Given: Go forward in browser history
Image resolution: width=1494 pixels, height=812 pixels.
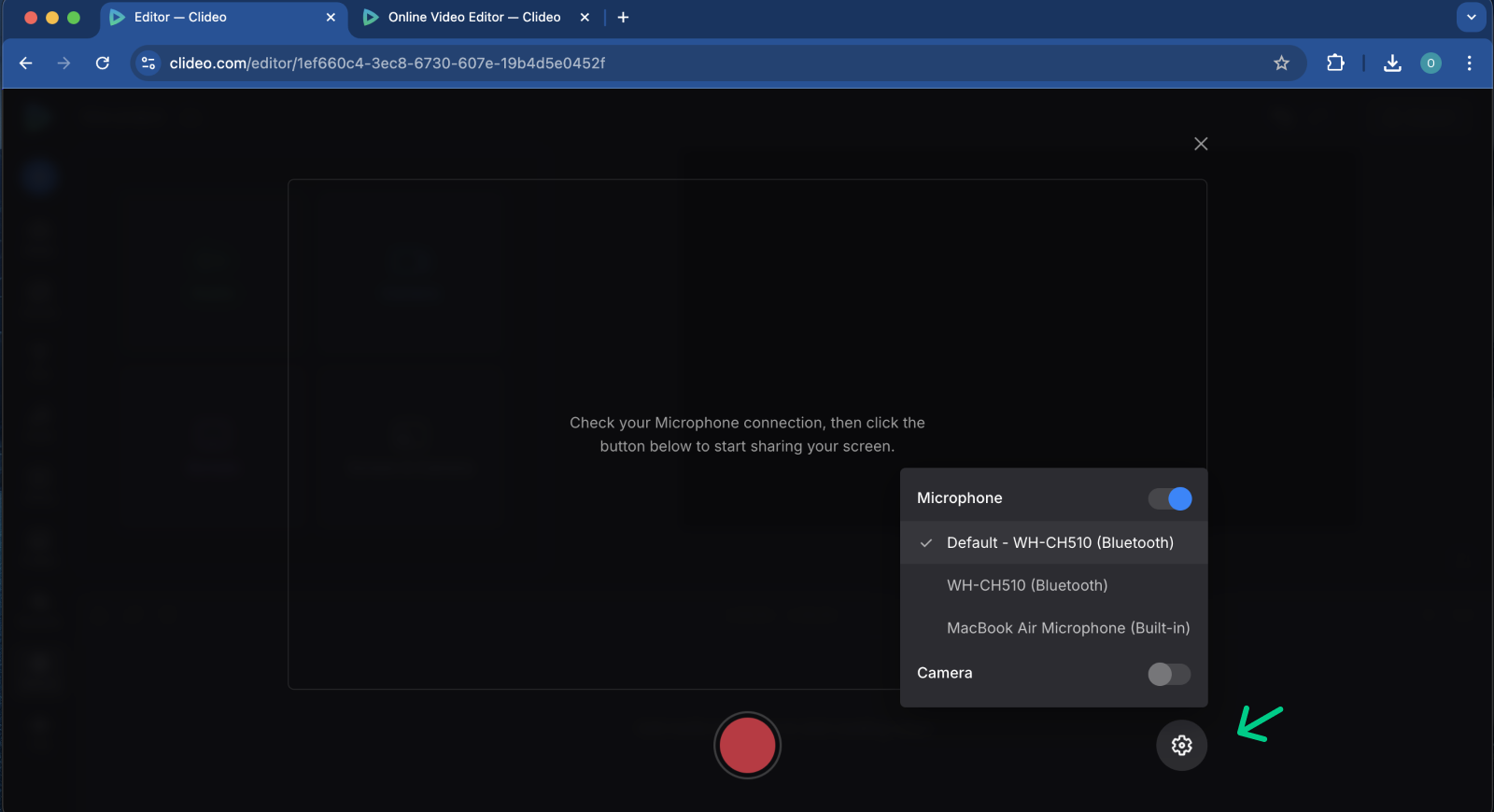Looking at the screenshot, I should pyautogui.click(x=63, y=63).
